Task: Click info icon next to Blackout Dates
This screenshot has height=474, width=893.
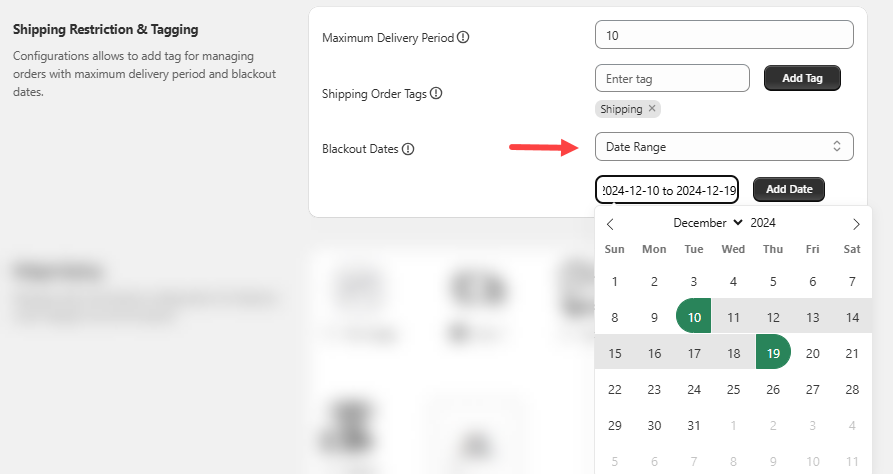Action: point(408,149)
